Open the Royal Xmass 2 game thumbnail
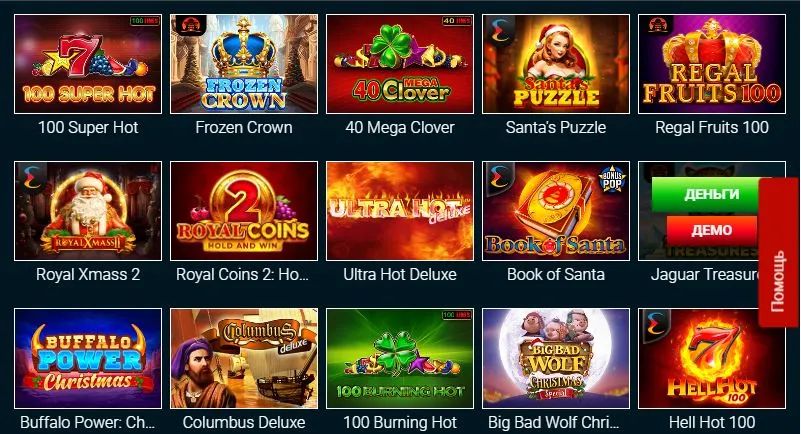The width and height of the screenshot is (801, 434). tap(88, 211)
